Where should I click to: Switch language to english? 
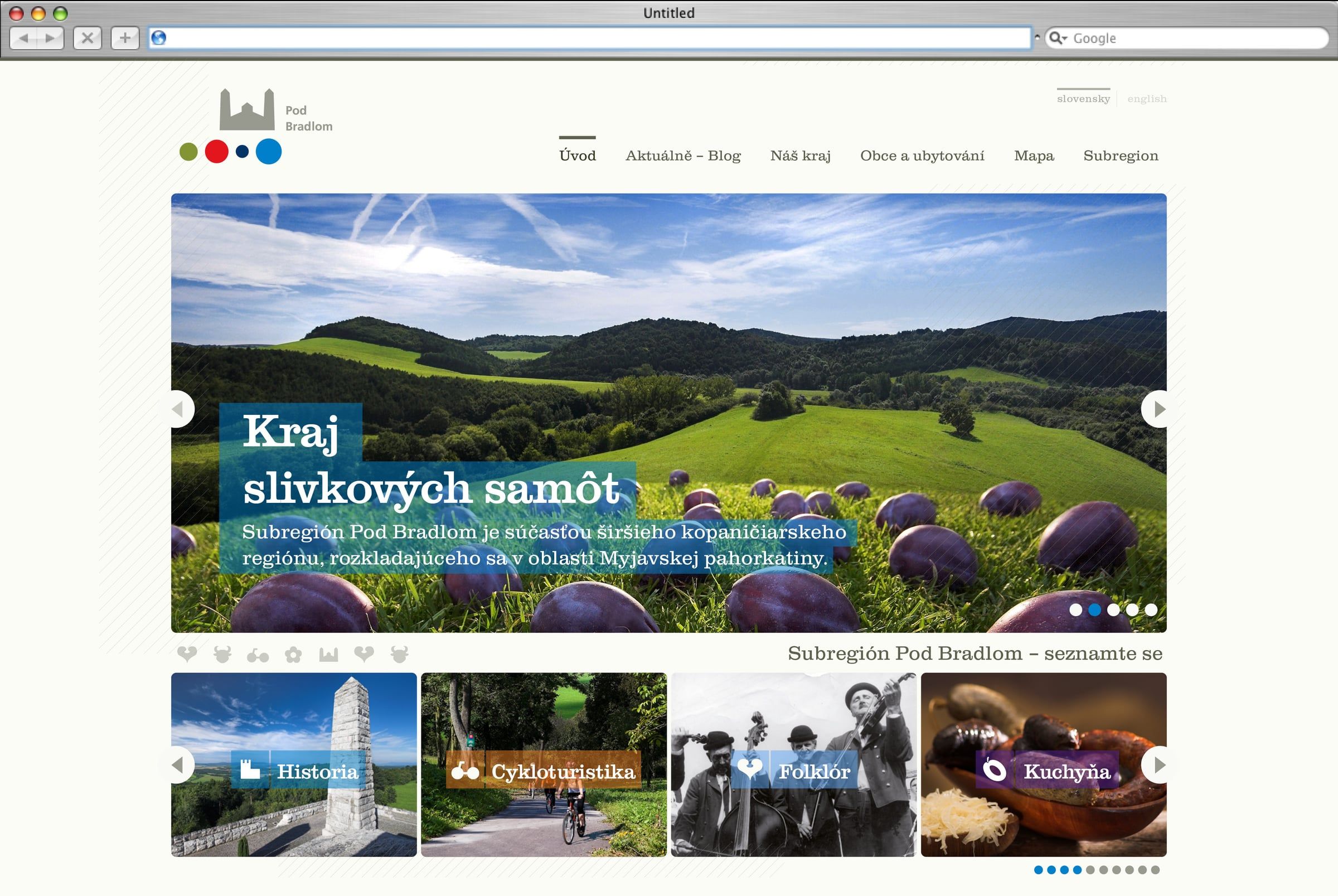coord(1147,98)
